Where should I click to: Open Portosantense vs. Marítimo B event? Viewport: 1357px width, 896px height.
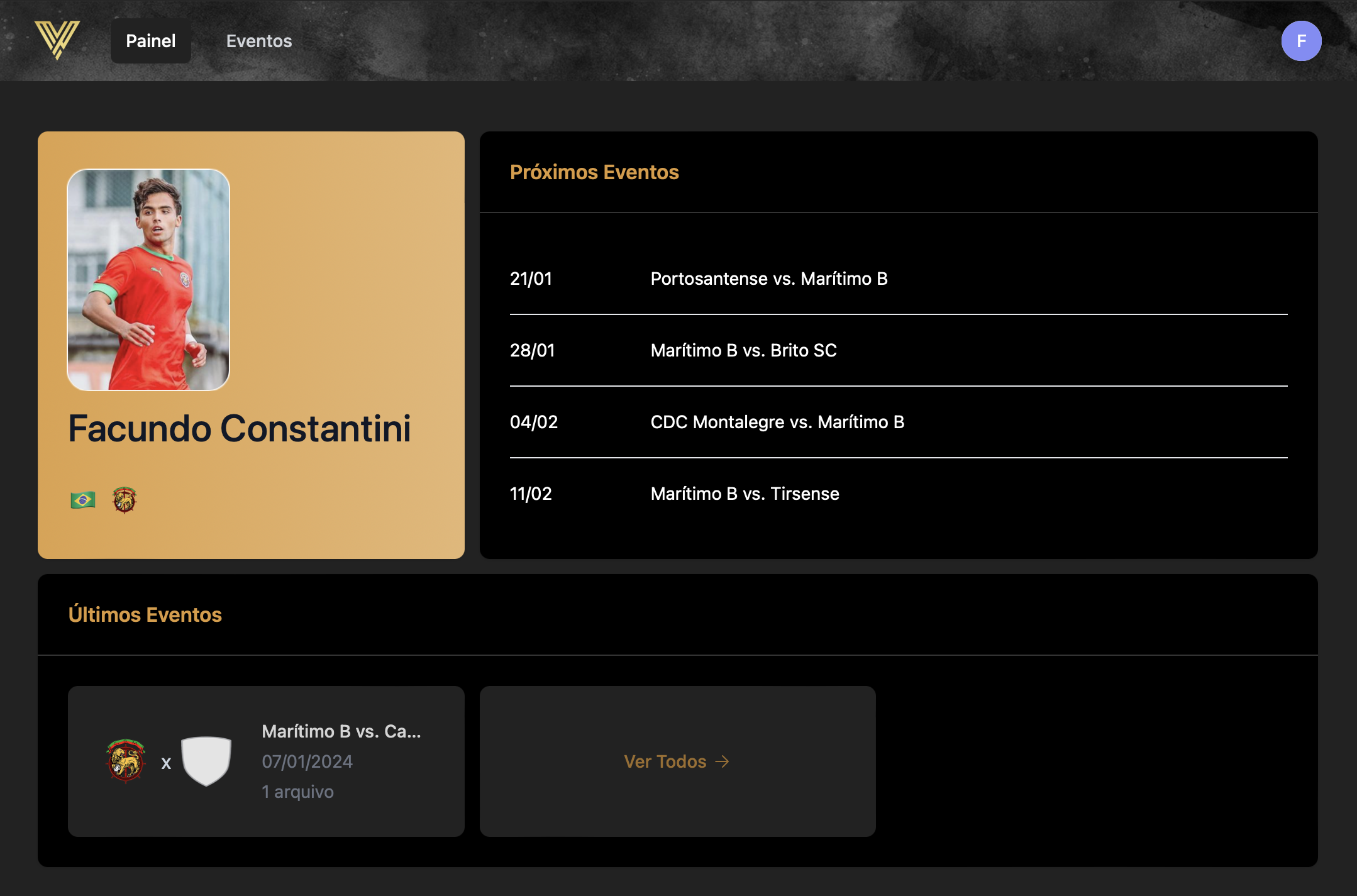769,279
